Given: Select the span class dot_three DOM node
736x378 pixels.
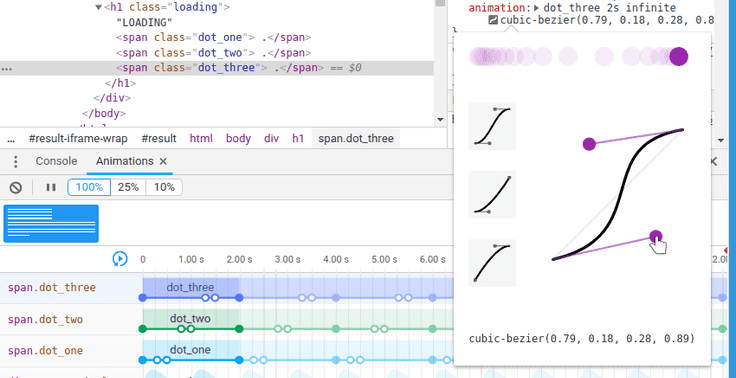Looking at the screenshot, I should [x=220, y=68].
